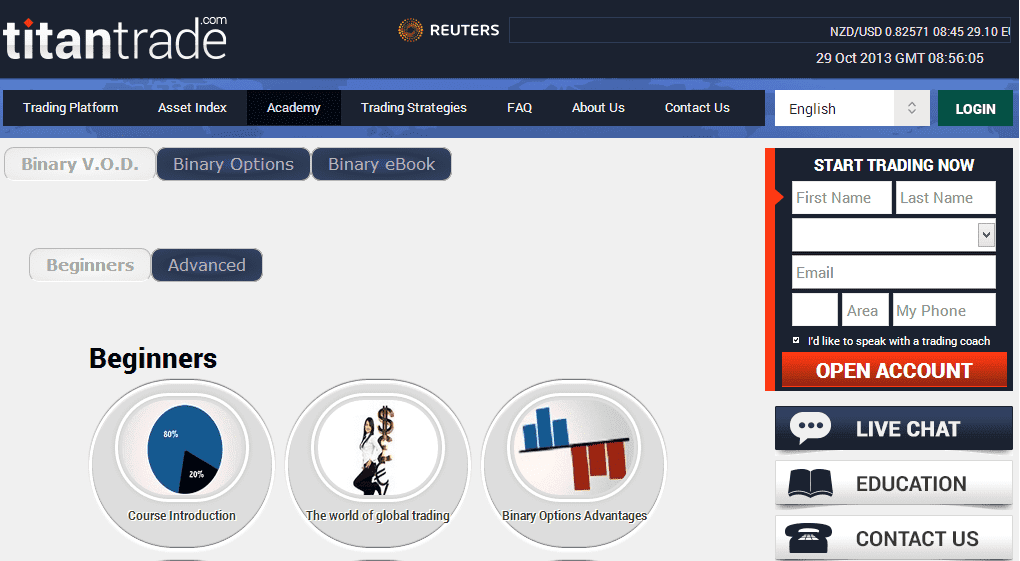The width and height of the screenshot is (1020, 561).
Task: Click the Beginners section heading
Action: [153, 359]
